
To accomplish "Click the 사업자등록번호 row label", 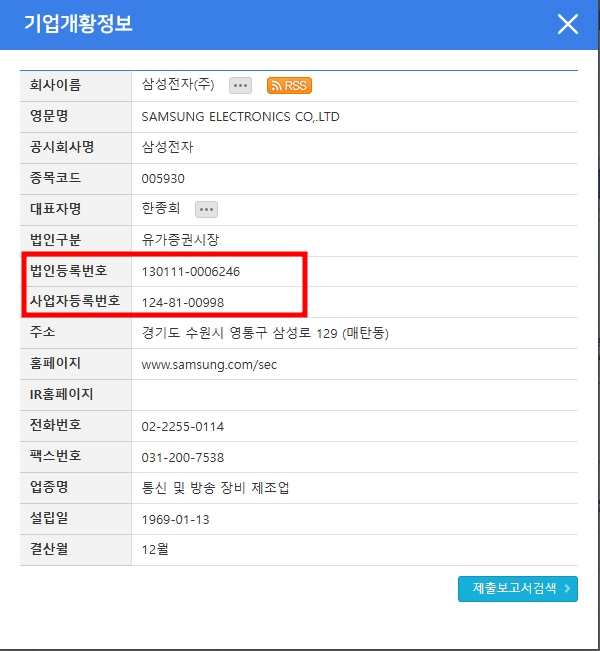I will point(75,301).
